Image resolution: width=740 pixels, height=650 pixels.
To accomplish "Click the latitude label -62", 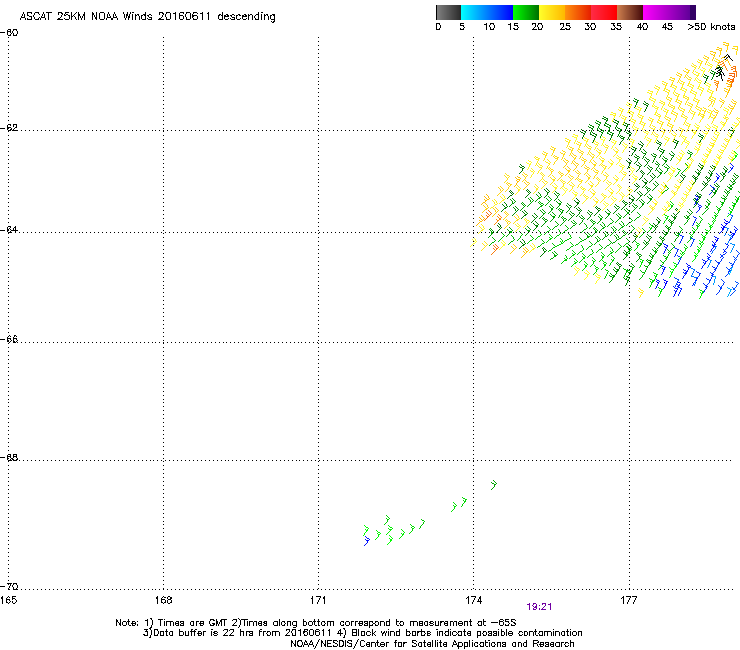I will click(x=9, y=128).
